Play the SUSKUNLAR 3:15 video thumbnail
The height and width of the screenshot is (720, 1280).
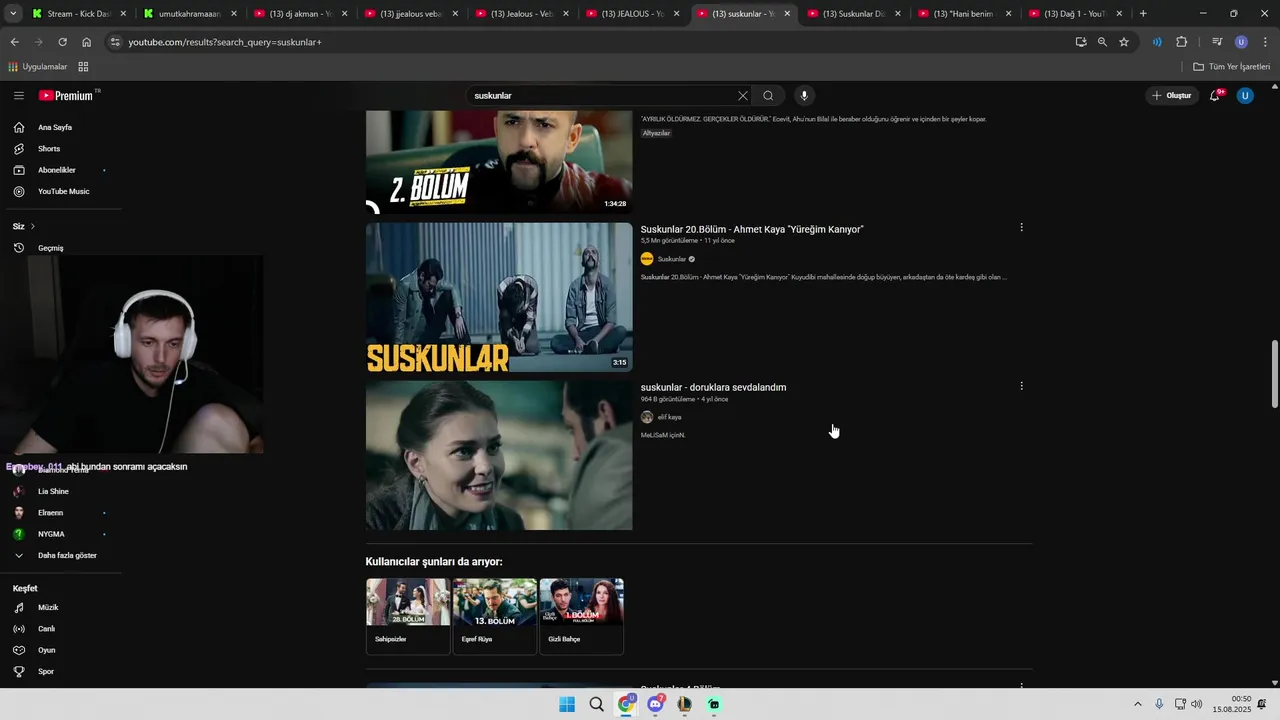[x=499, y=297]
